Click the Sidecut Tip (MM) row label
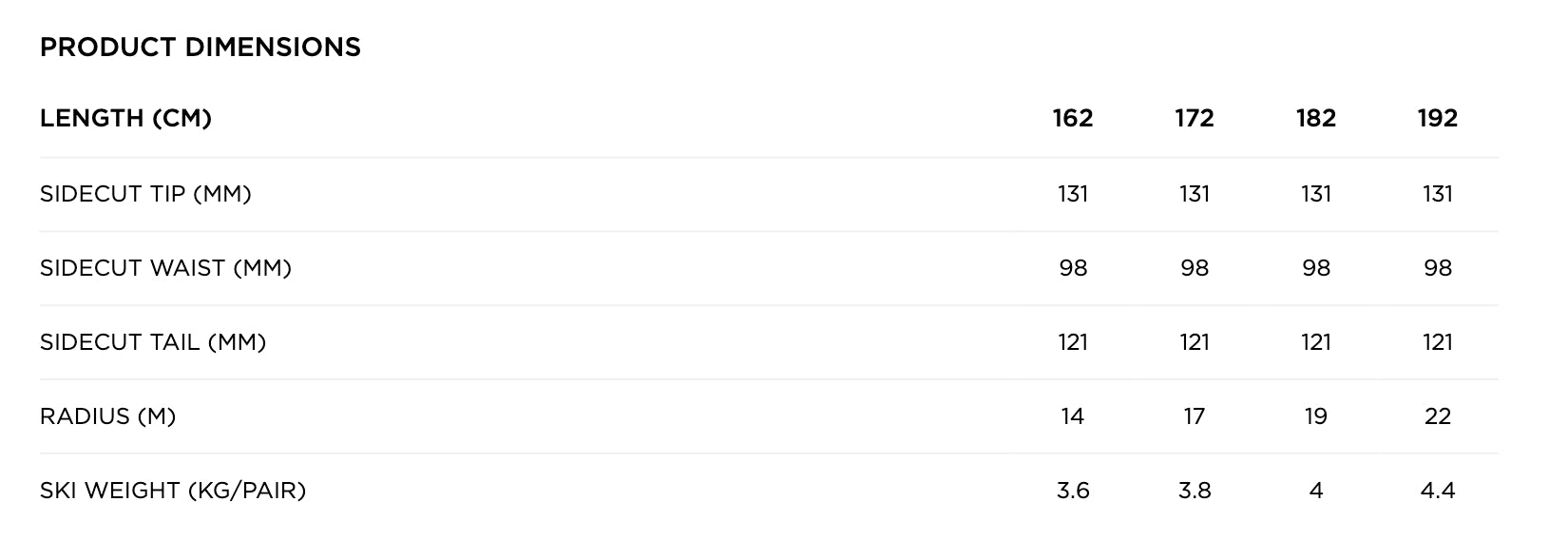The width and height of the screenshot is (1568, 560). pyautogui.click(x=145, y=194)
